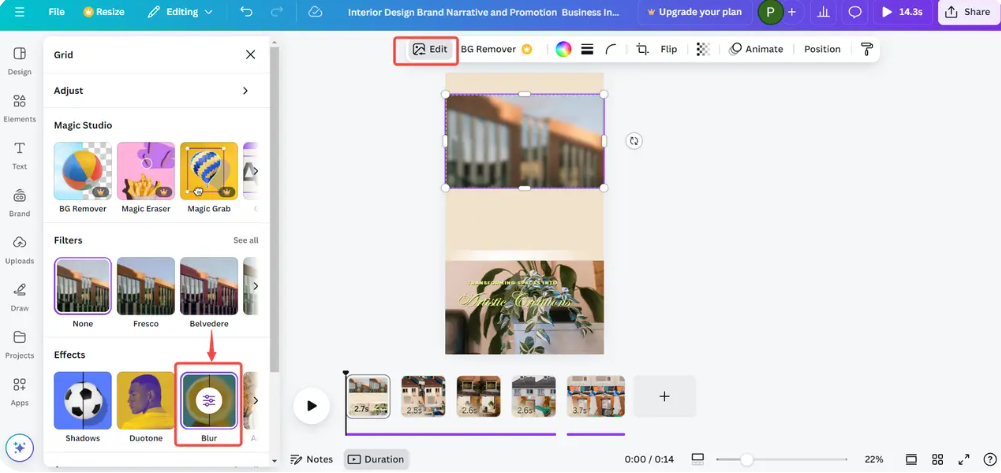Open the transparency checkerboard icon
This screenshot has height=473, width=1001.
point(703,49)
